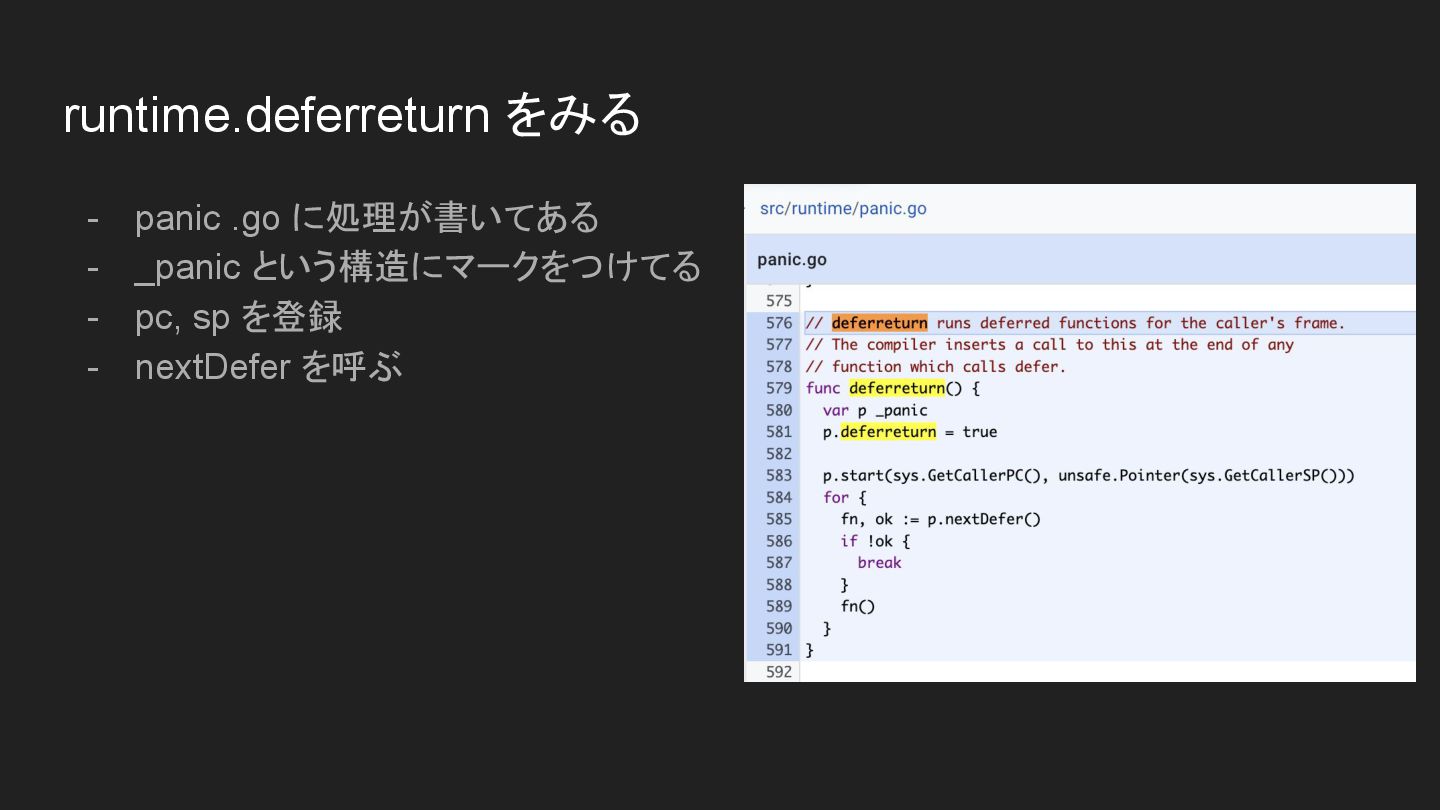Click 'p.nextDefer()' call in the loop

pyautogui.click(x=984, y=519)
